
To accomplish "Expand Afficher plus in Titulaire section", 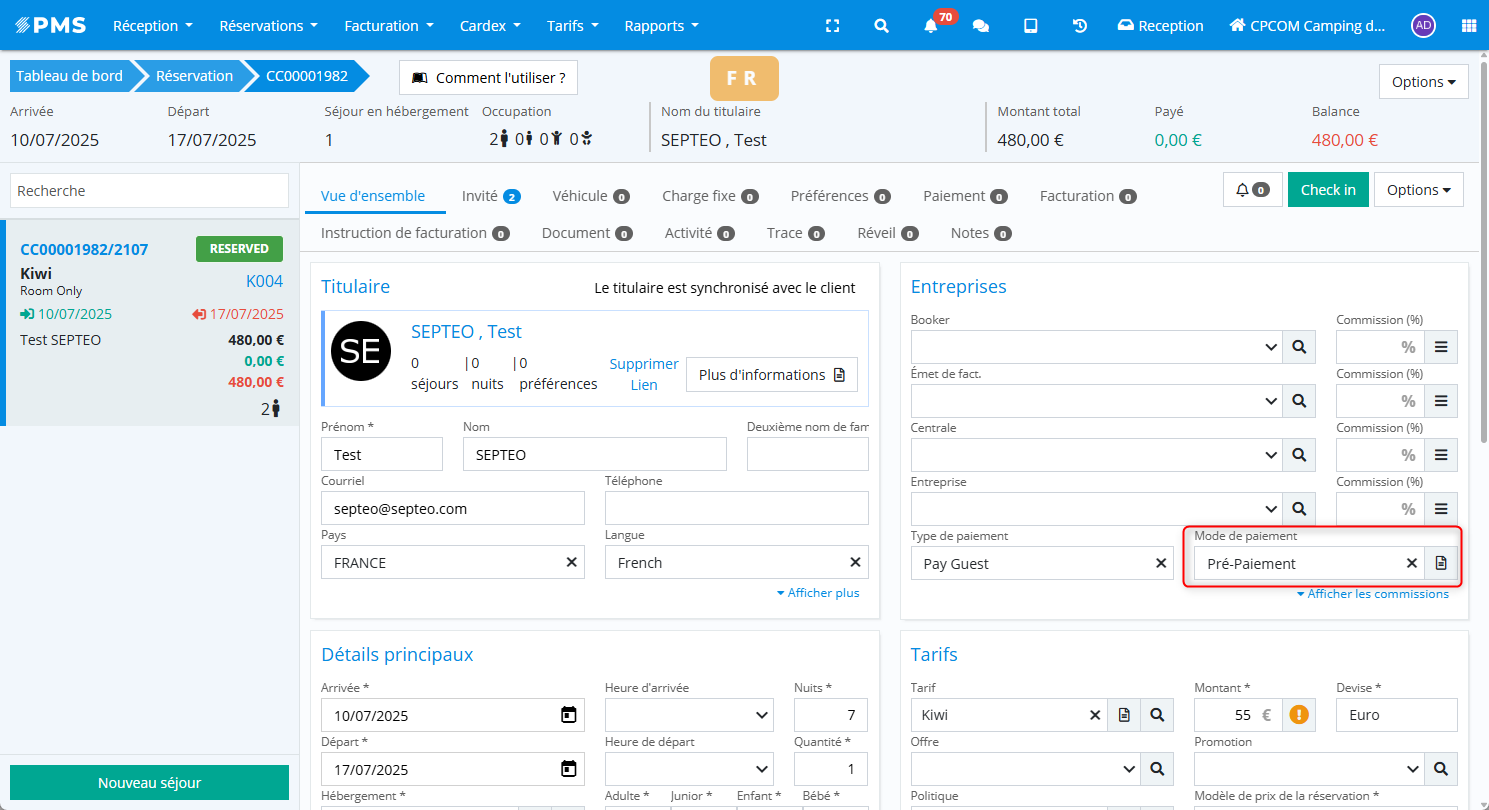I will (x=817, y=593).
